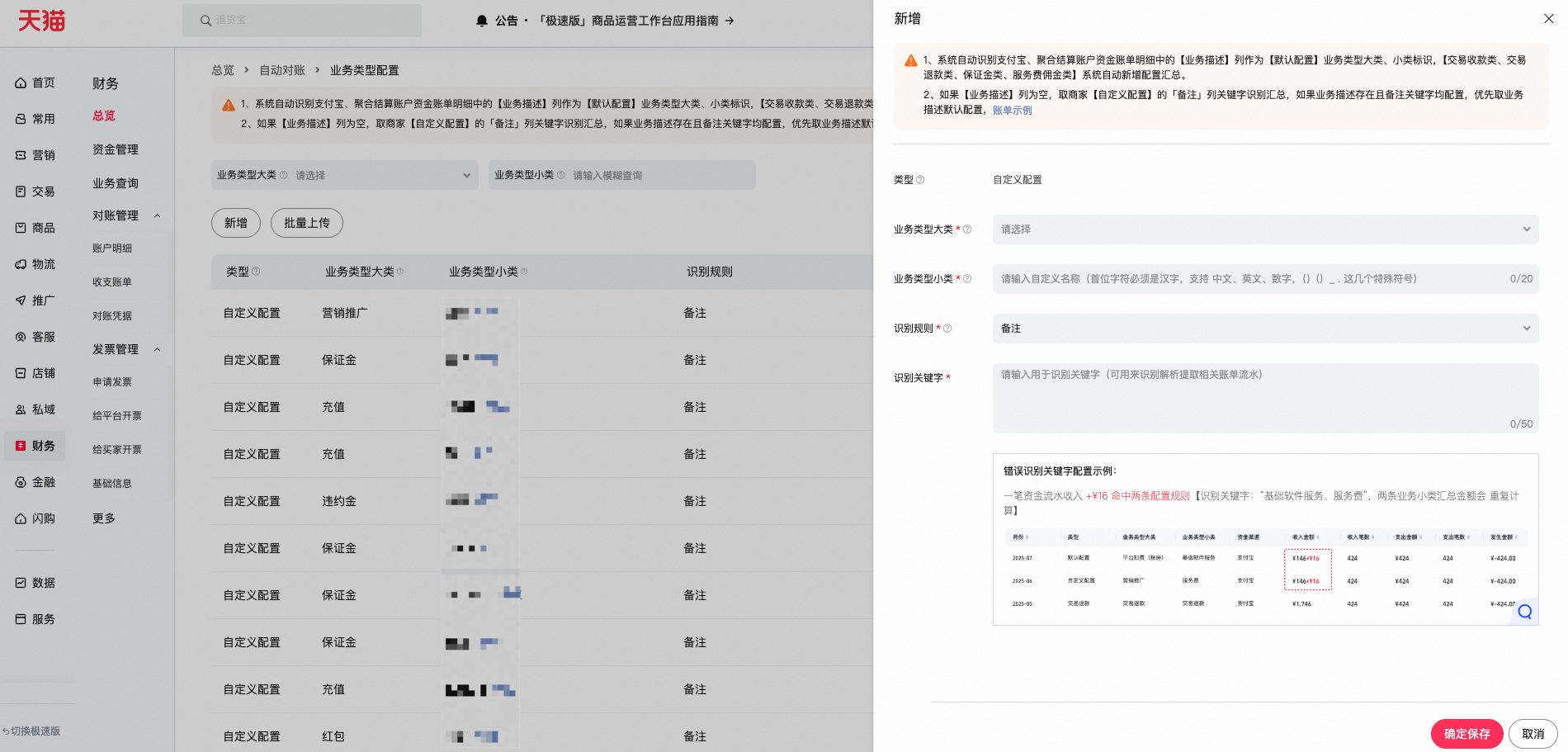
Task: Open the 私域 sidebar item
Action: pyautogui.click(x=35, y=409)
